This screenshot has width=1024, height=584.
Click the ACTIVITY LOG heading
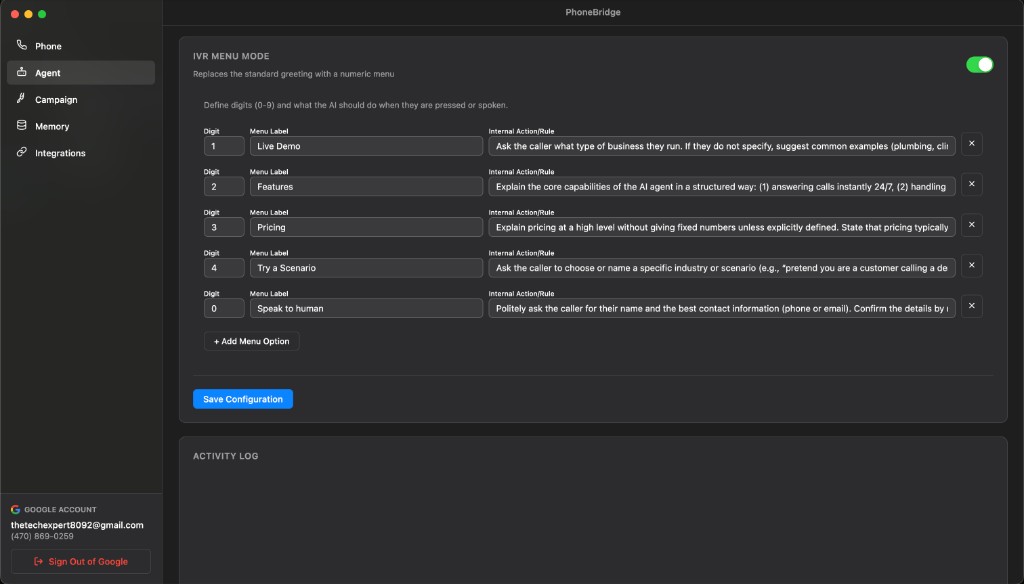pyautogui.click(x=225, y=456)
